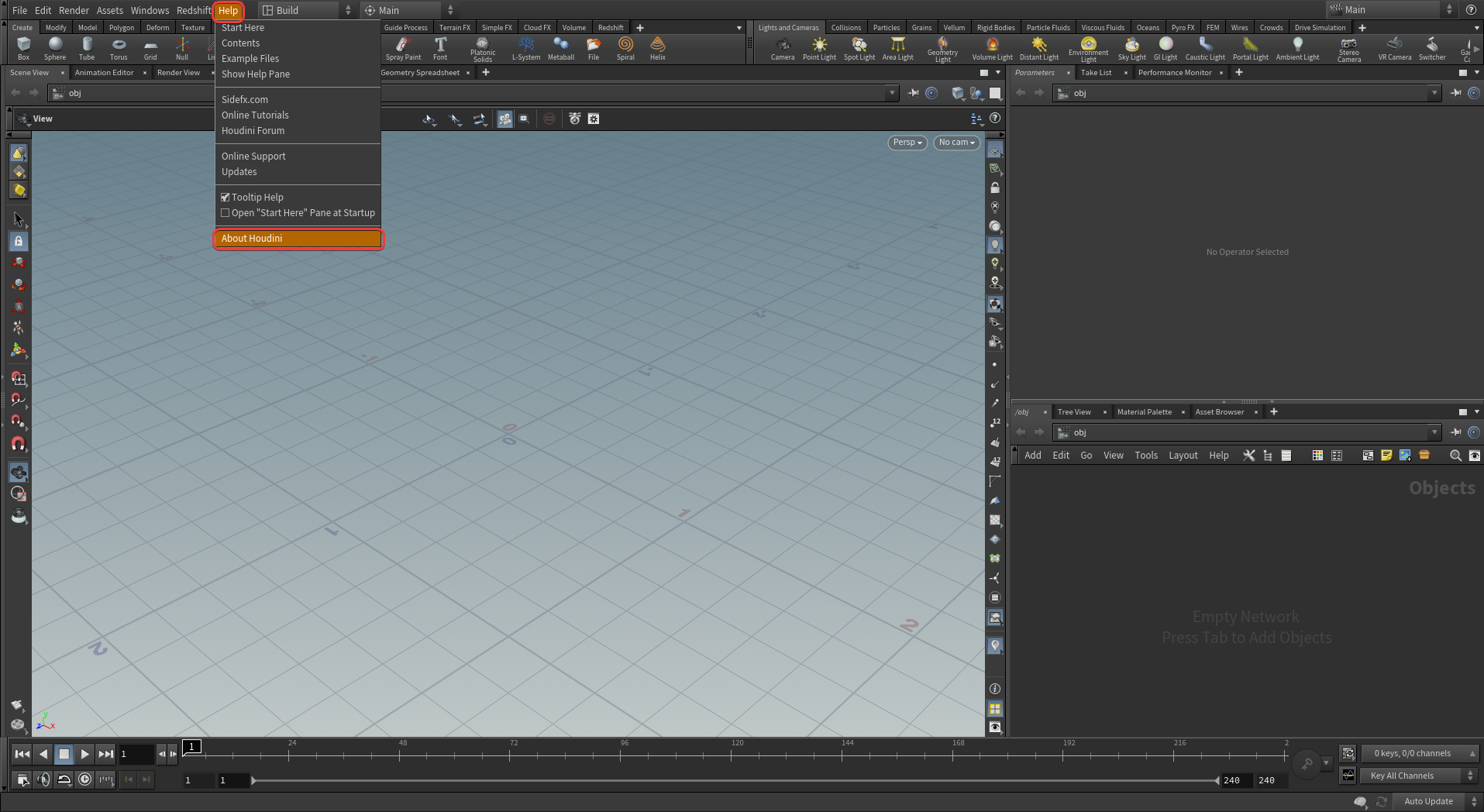Select the Pyro FX shelf tab
Screen dimensions: 1484x812
coord(1183,28)
